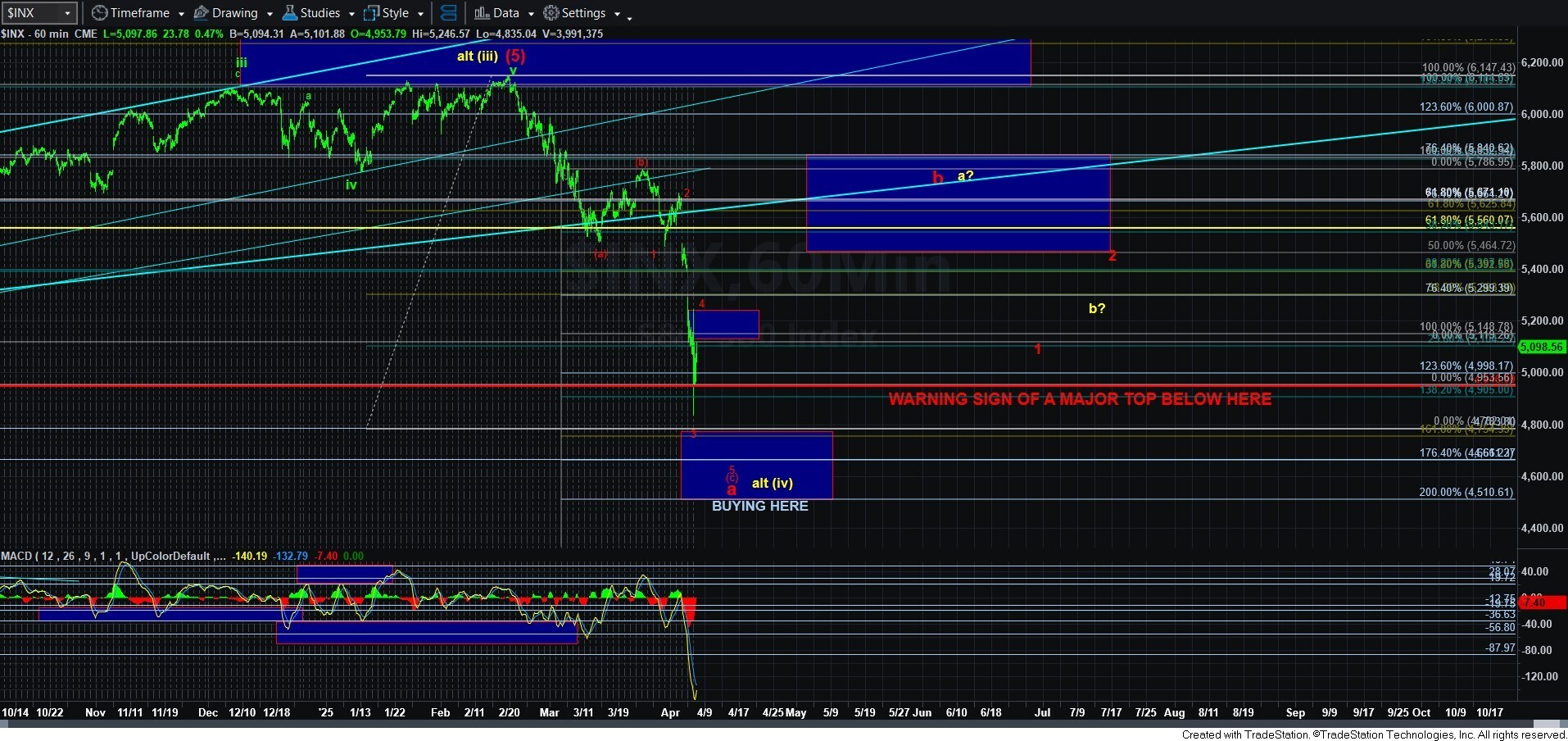Image resolution: width=1568 pixels, height=741 pixels.
Task: Click the blue stacked panels icon
Action: [448, 13]
